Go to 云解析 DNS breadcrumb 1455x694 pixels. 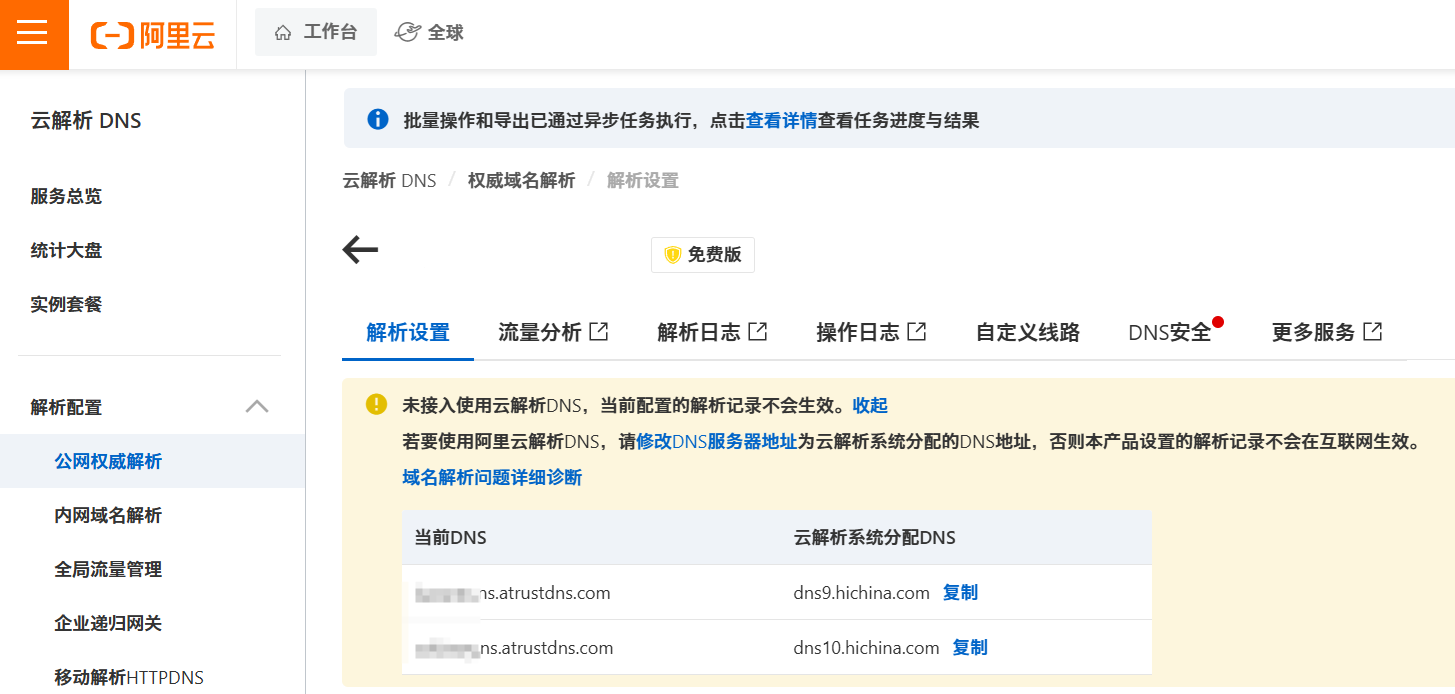pos(390,180)
